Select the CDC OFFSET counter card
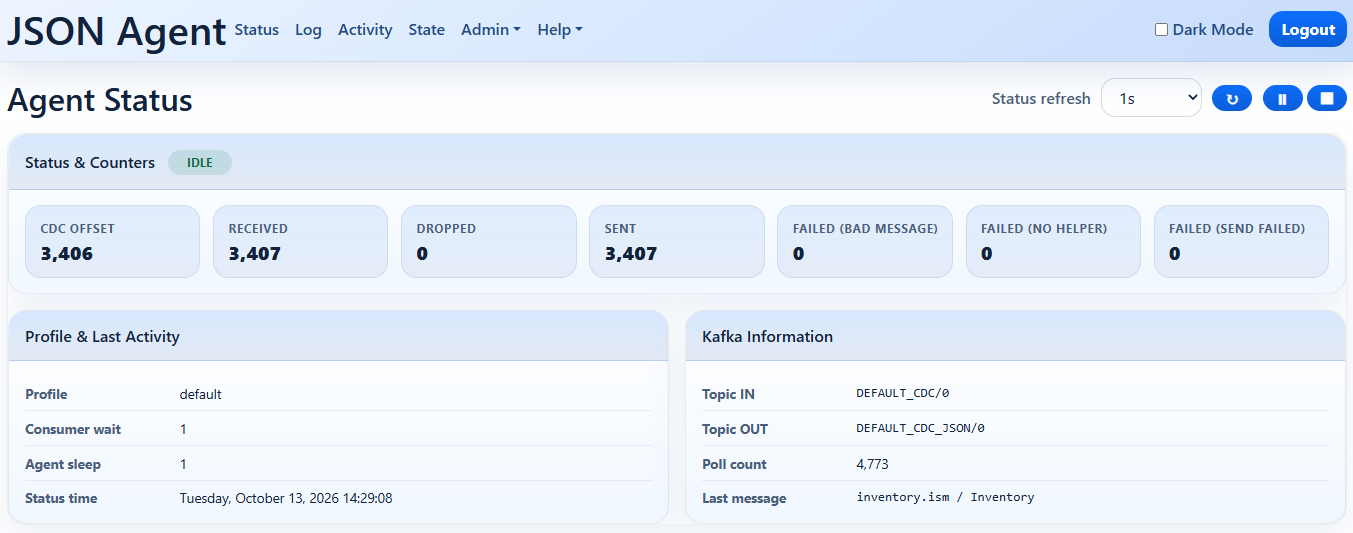The height and width of the screenshot is (533, 1353). (x=112, y=241)
